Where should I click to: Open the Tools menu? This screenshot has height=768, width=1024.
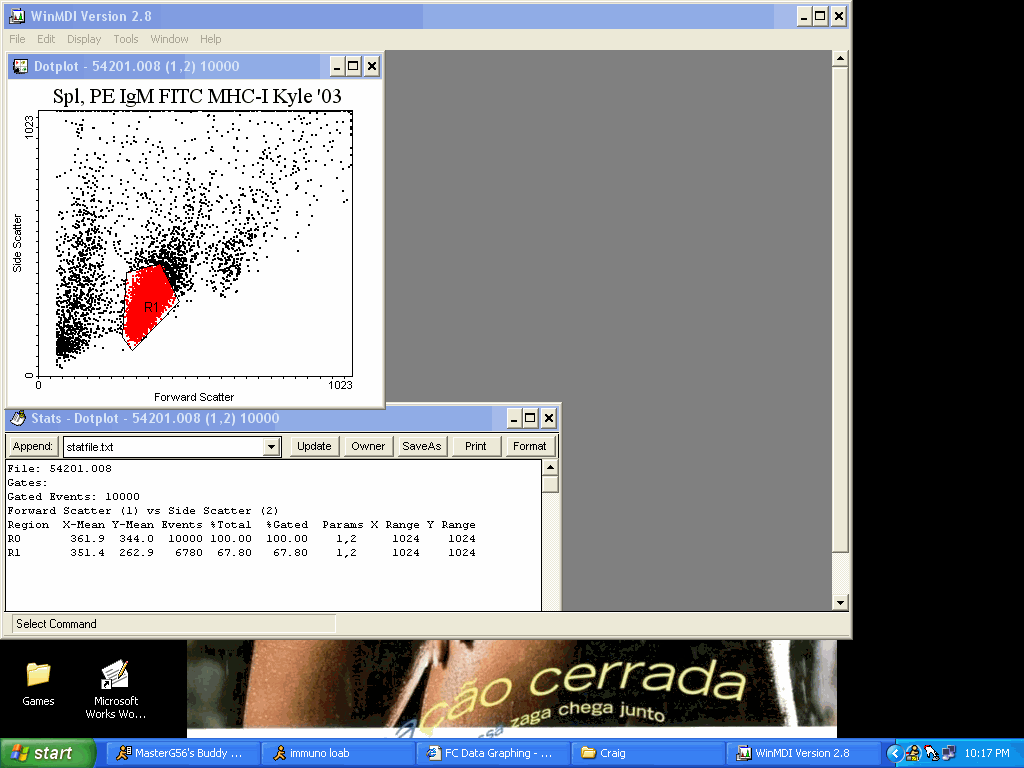126,39
